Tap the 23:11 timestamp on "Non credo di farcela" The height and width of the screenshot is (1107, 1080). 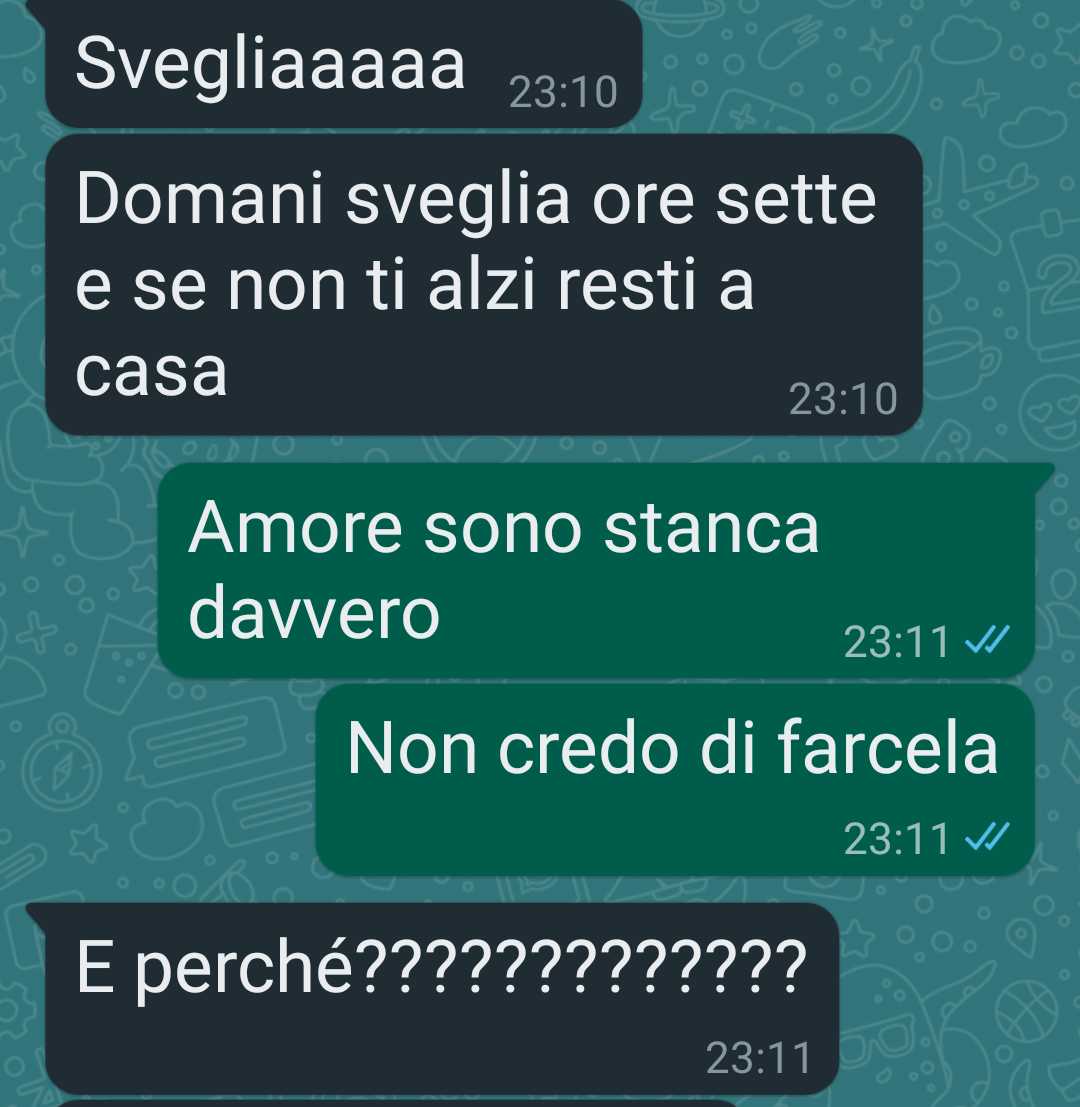coord(896,838)
